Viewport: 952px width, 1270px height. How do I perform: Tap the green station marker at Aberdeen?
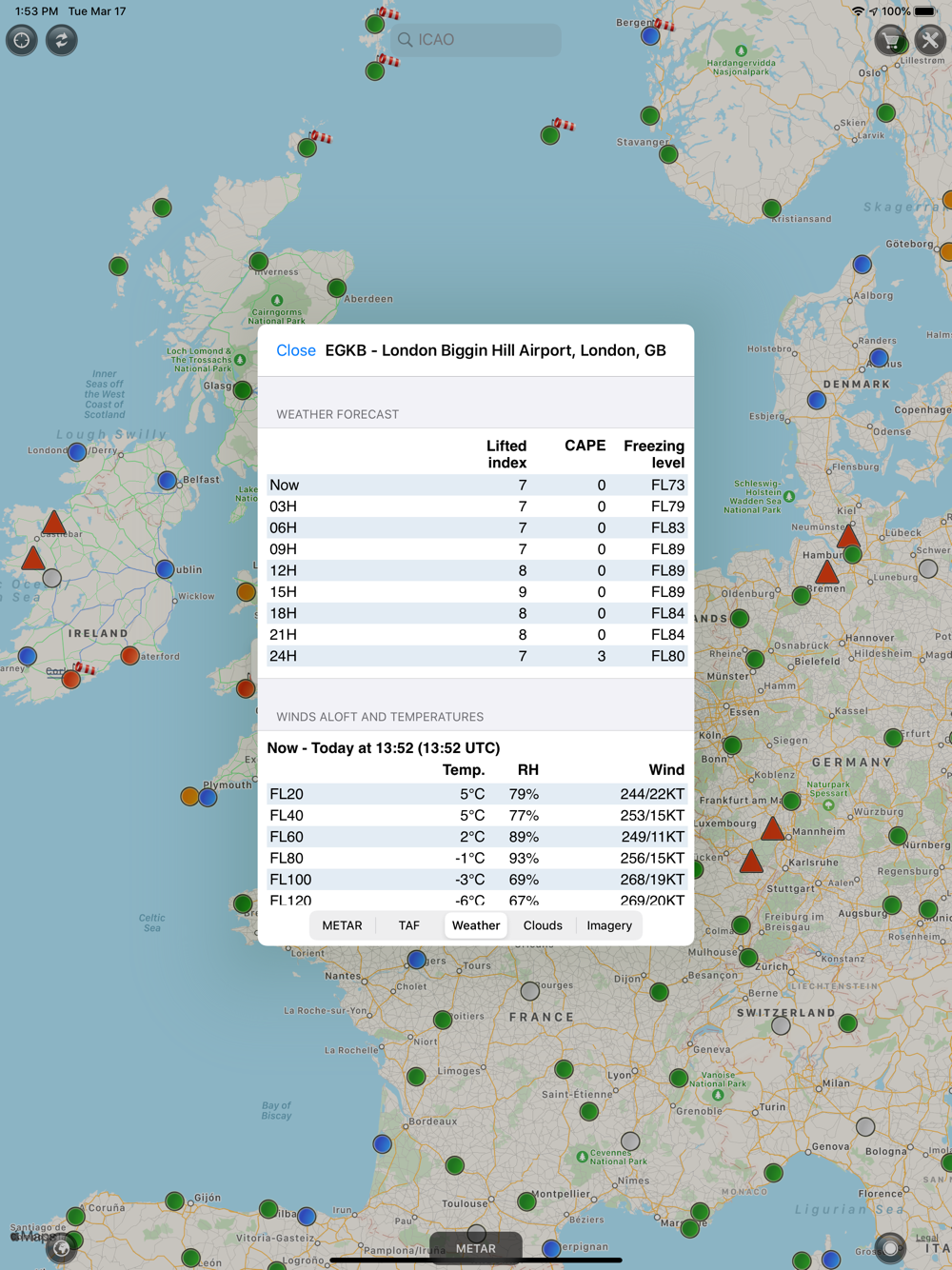tap(337, 288)
